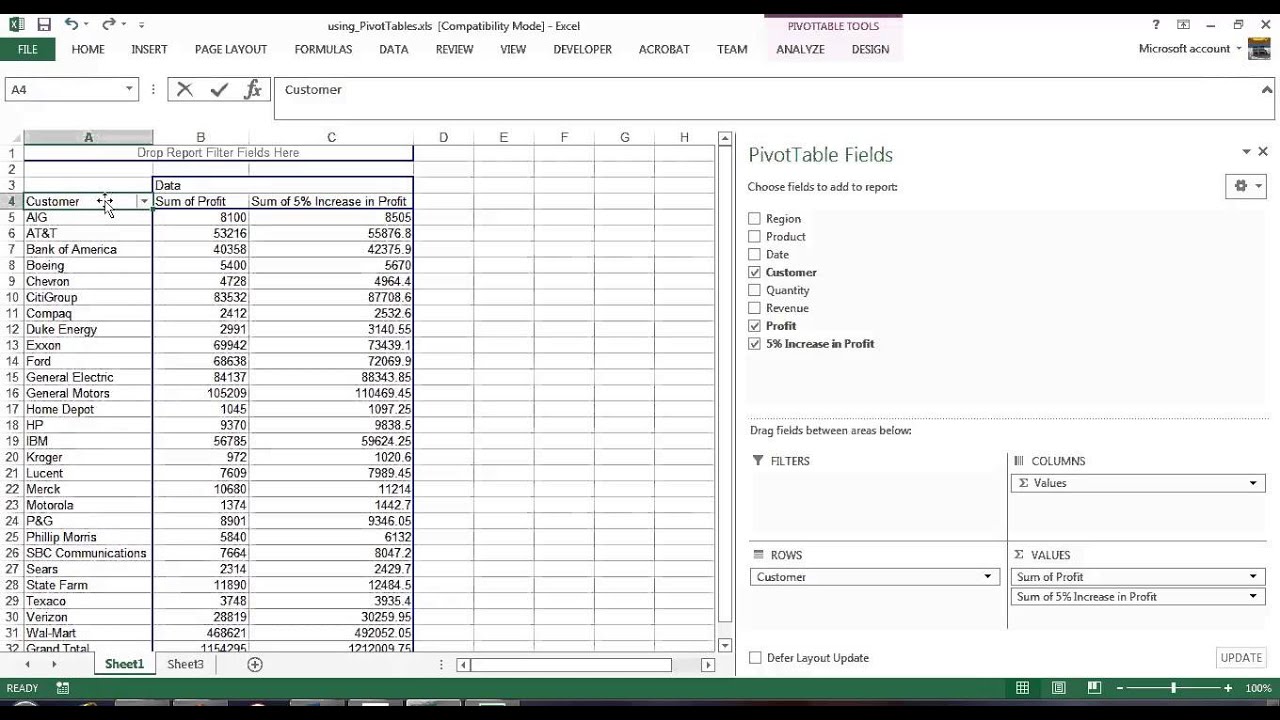The height and width of the screenshot is (720, 1280).
Task: Click vertical scrollbar down arrow
Action: click(725, 645)
